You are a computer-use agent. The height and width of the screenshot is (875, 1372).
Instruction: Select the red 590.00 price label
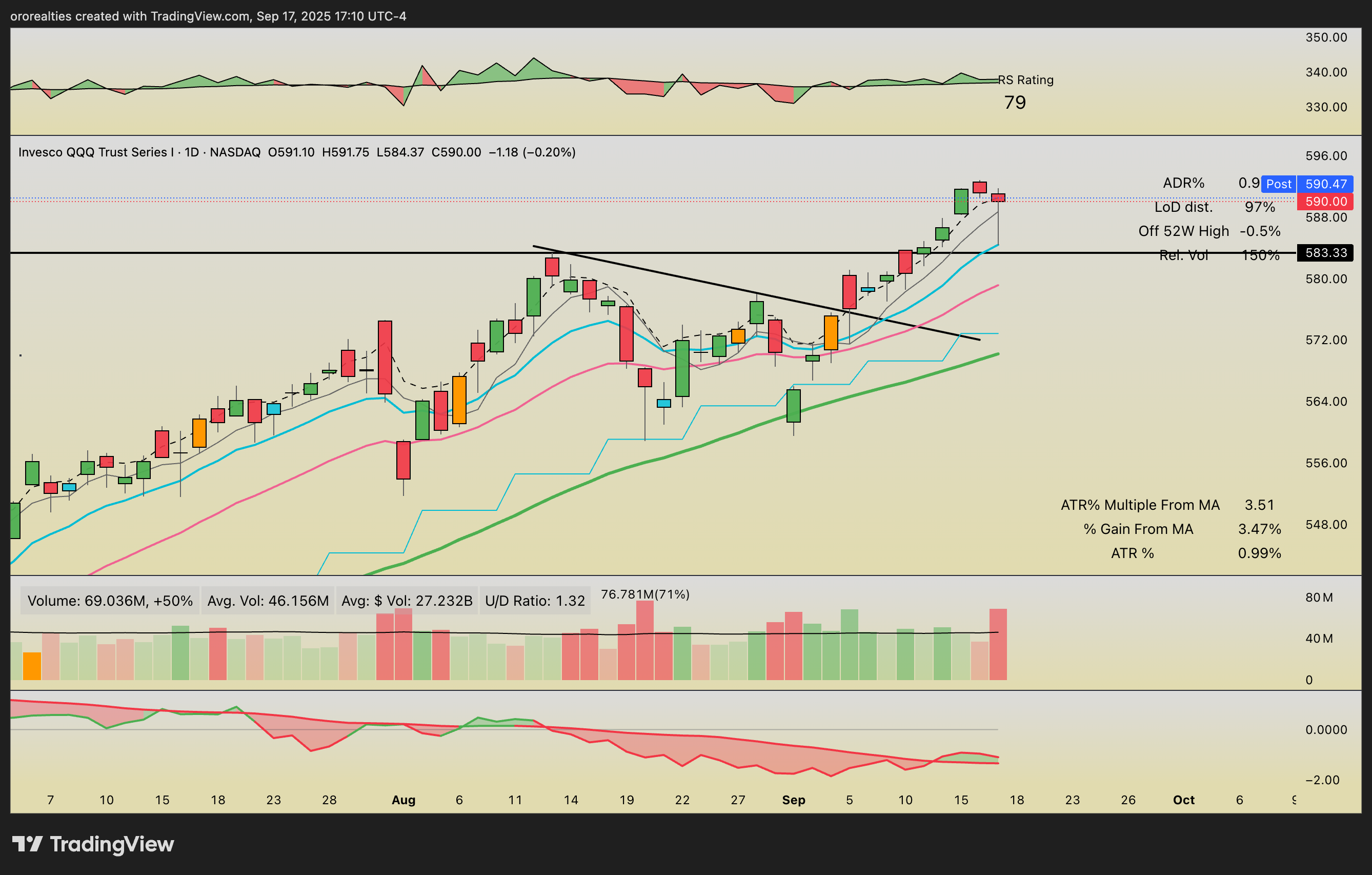[x=1325, y=201]
